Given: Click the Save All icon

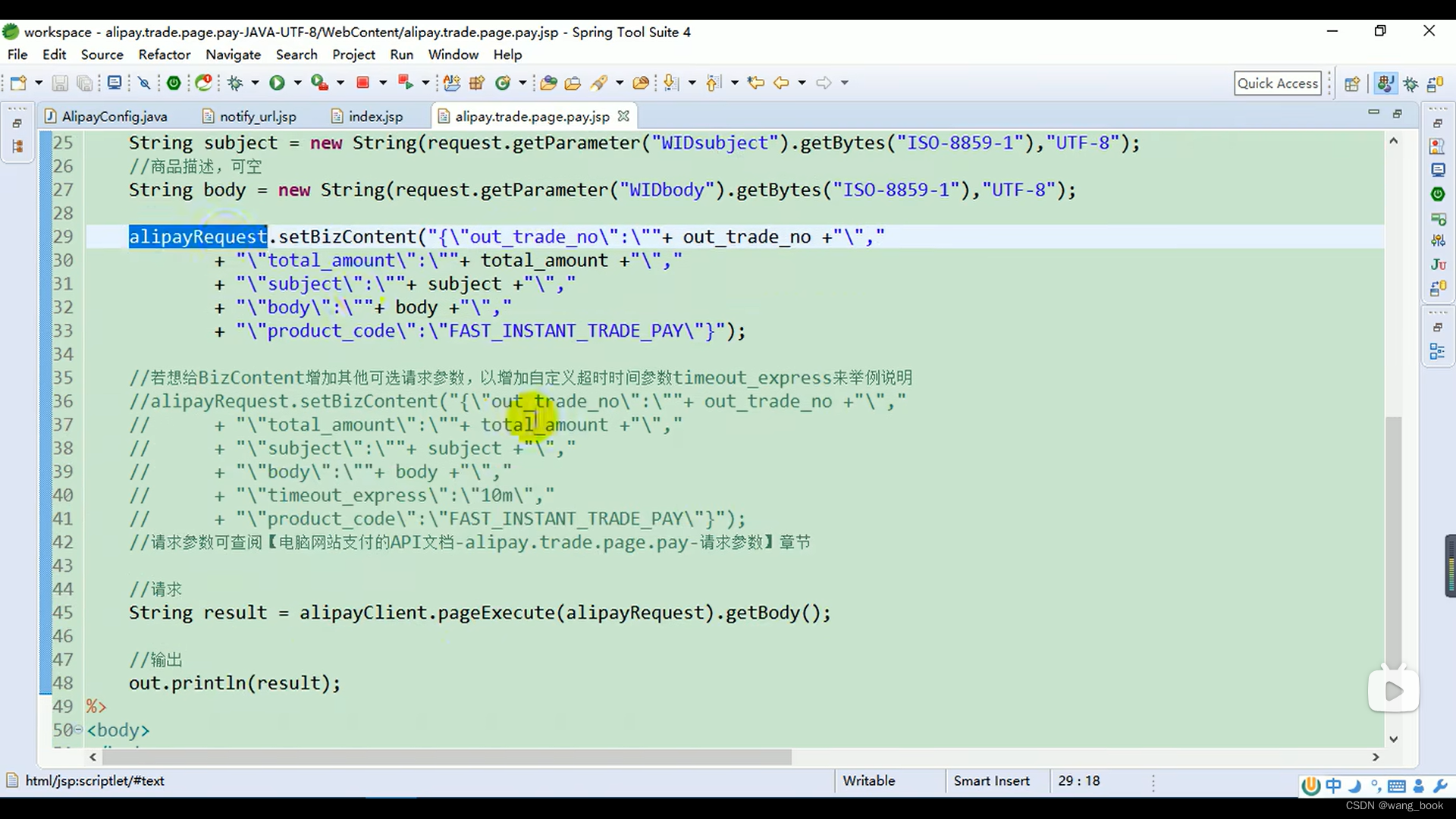Looking at the screenshot, I should coord(85,83).
